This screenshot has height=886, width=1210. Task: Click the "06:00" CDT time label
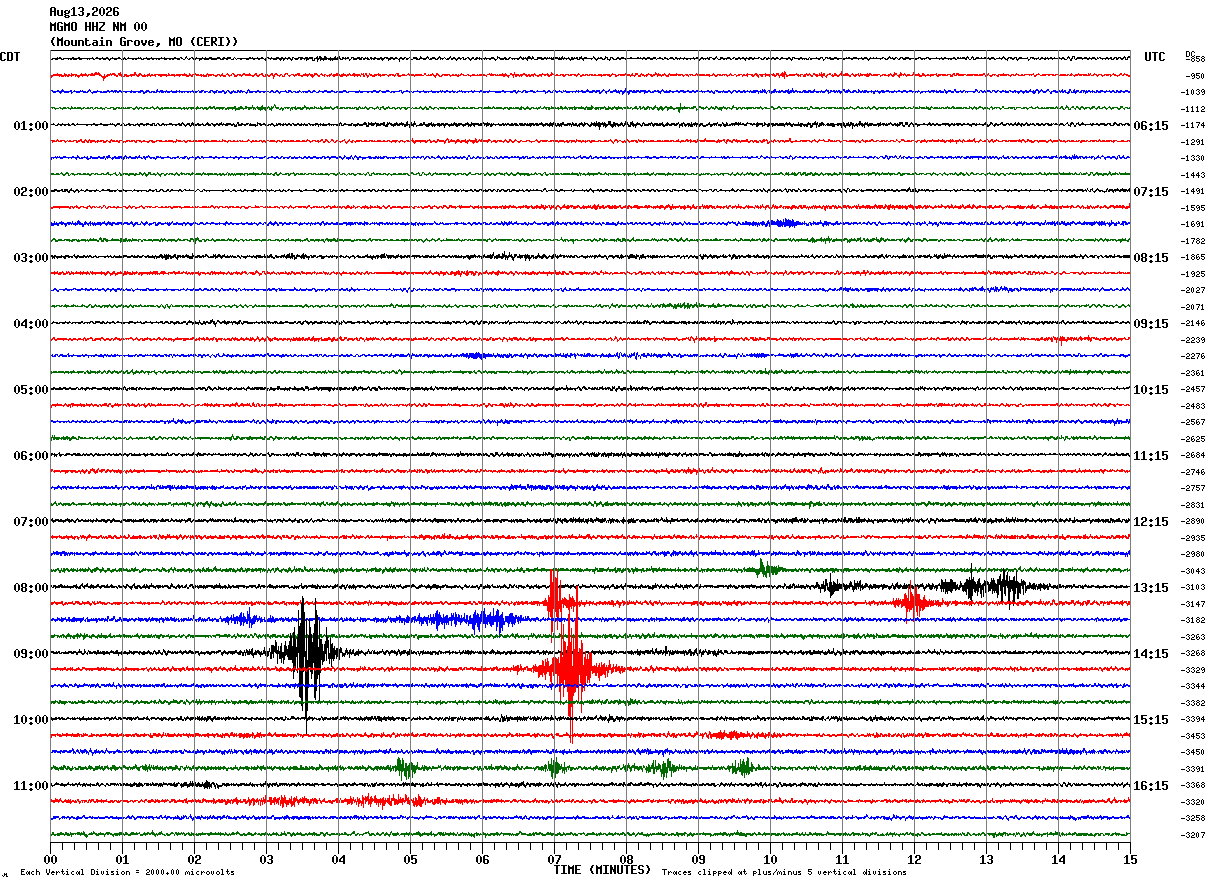[x=30, y=456]
